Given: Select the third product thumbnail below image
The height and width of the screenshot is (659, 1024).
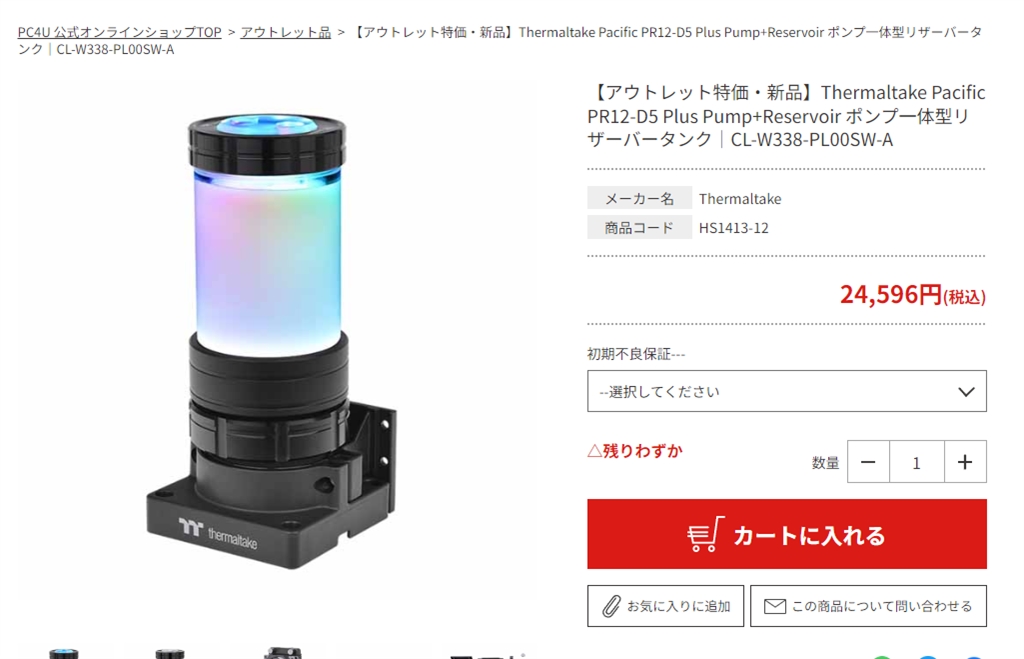Looking at the screenshot, I should 282,653.
